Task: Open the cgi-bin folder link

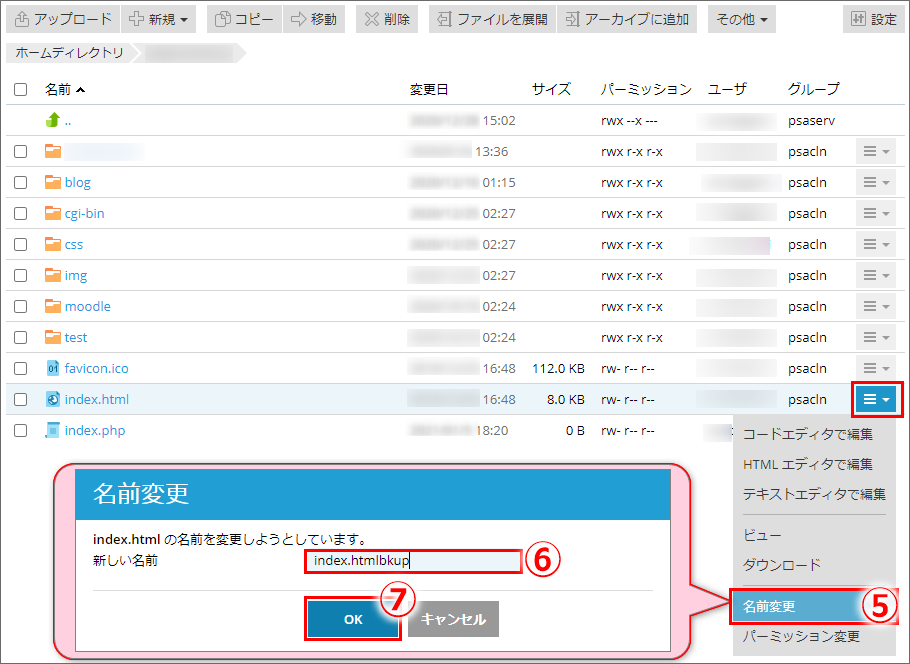Action: pos(85,213)
